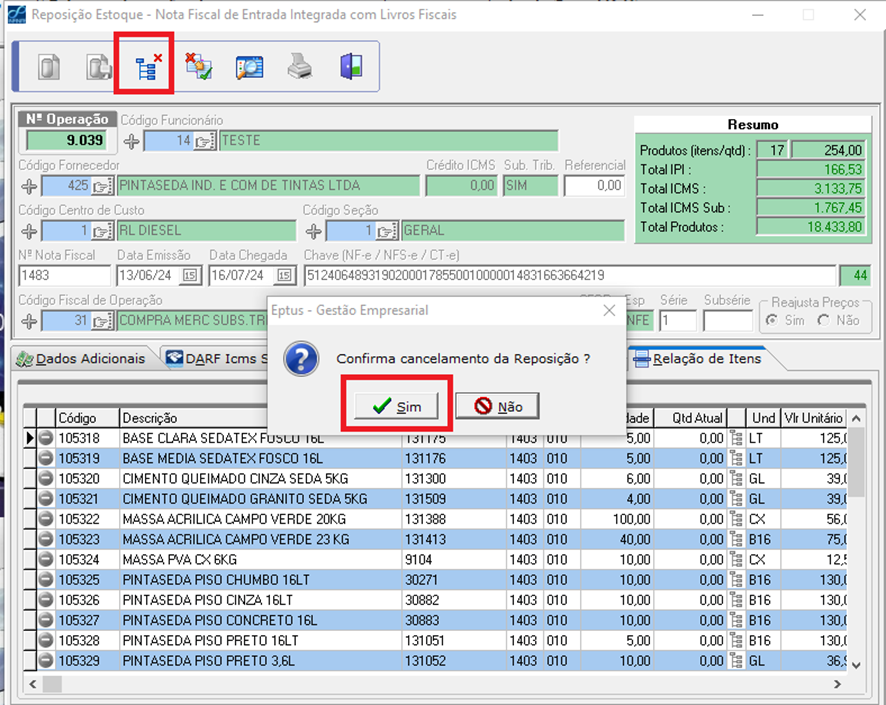
Task: Click the Descrição column header
Action: click(x=193, y=418)
